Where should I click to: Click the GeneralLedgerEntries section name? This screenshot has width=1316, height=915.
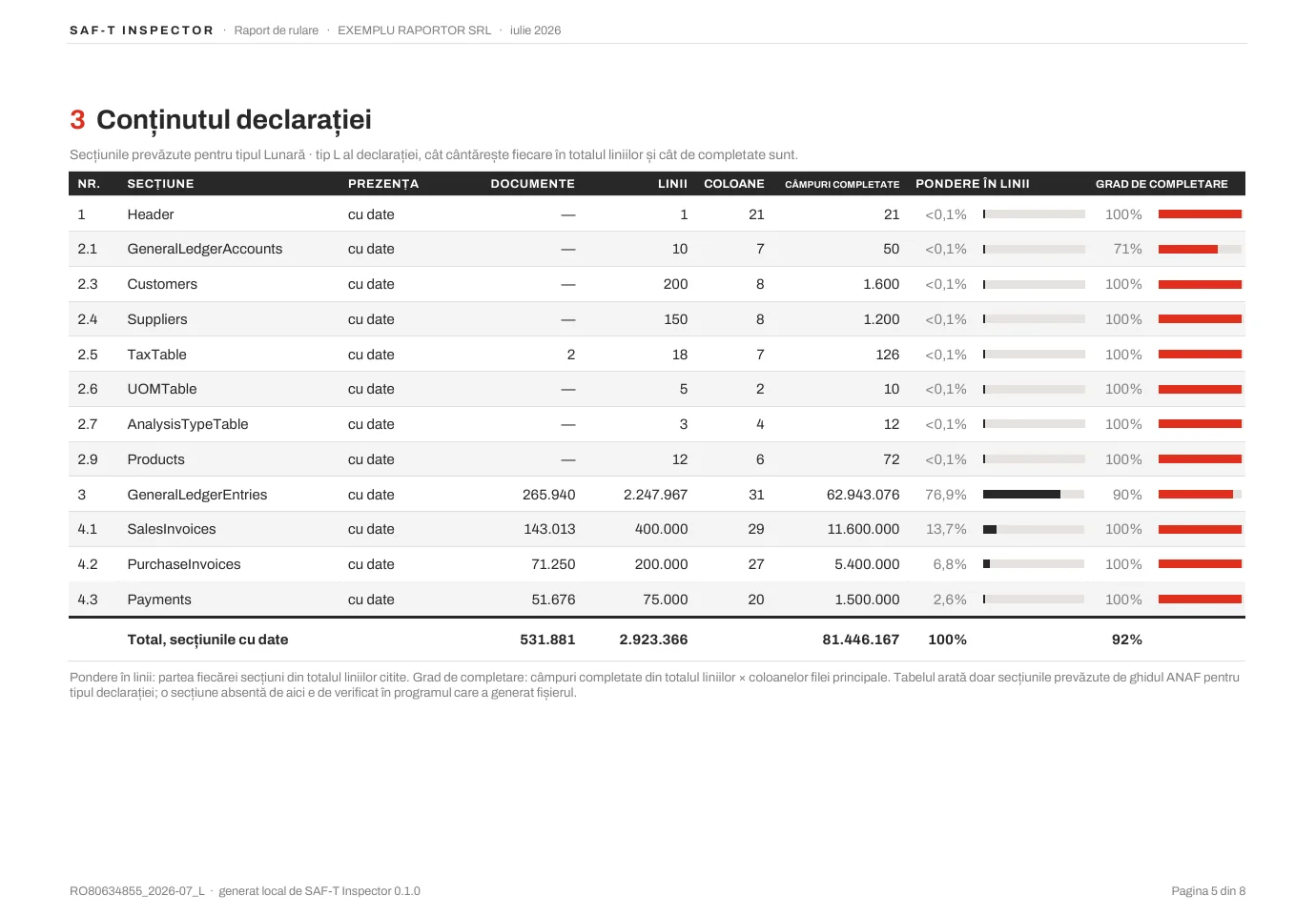pyautogui.click(x=197, y=495)
